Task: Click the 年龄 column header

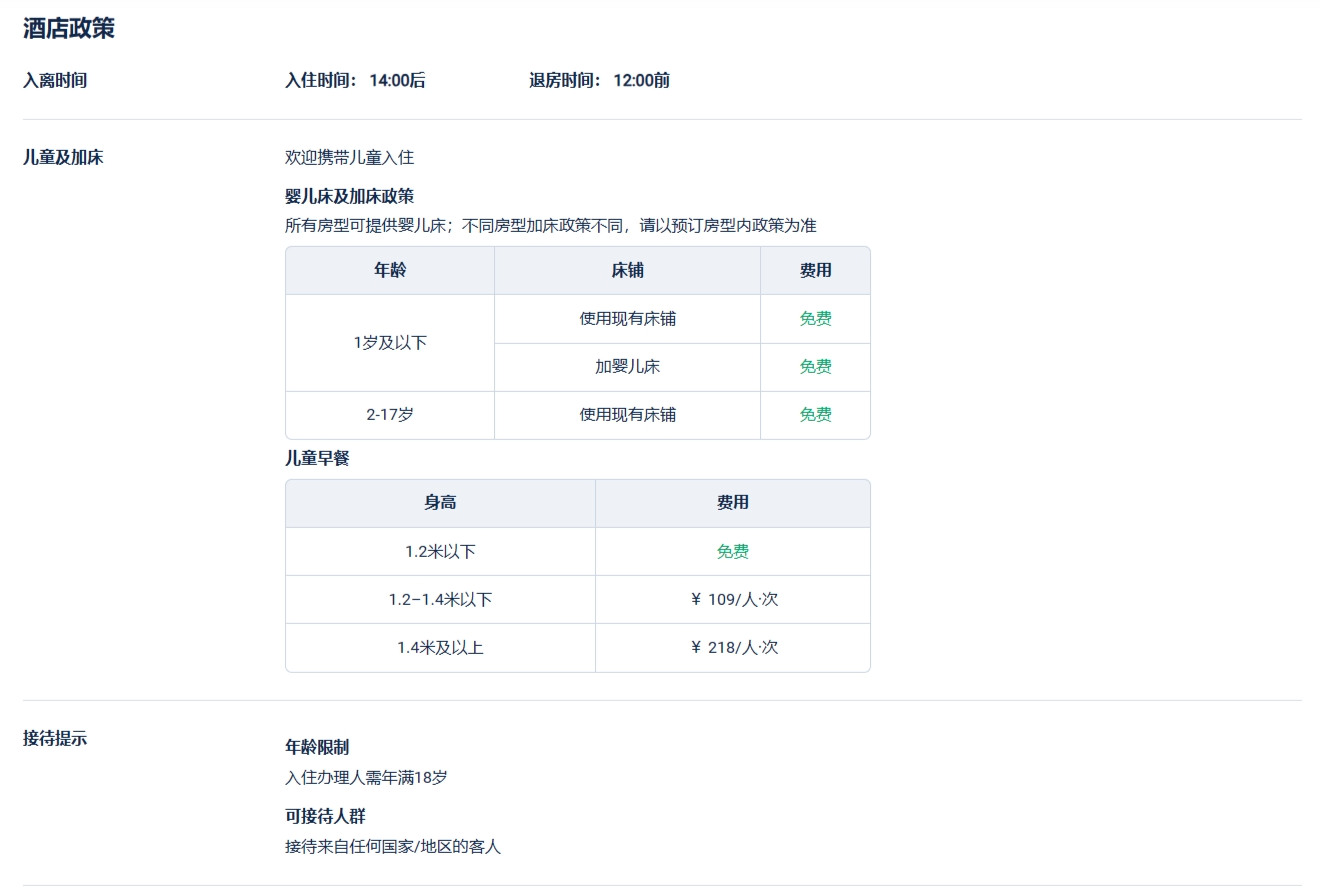Action: (x=390, y=271)
